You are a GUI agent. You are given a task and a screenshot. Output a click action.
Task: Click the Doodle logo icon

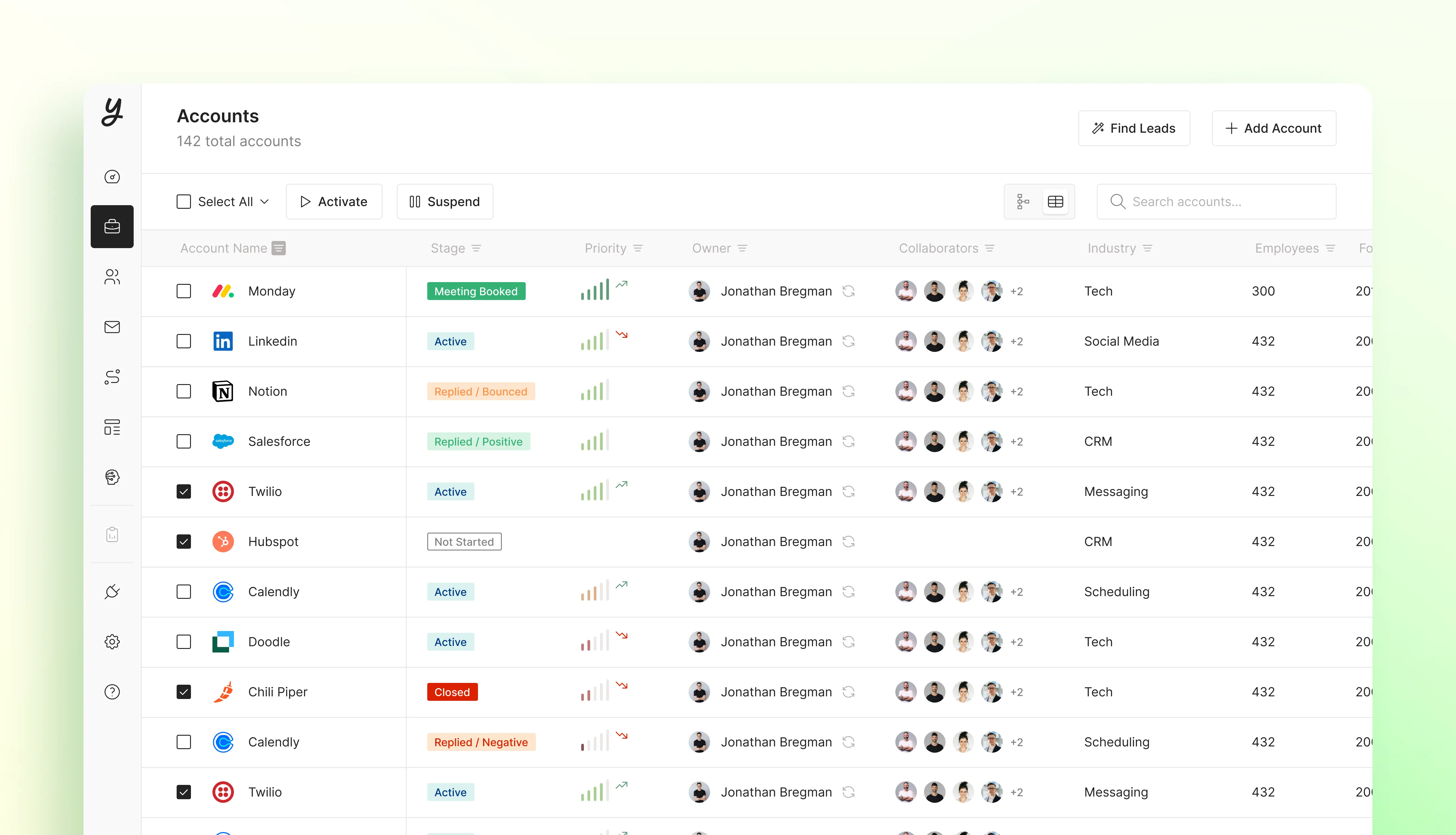point(223,642)
